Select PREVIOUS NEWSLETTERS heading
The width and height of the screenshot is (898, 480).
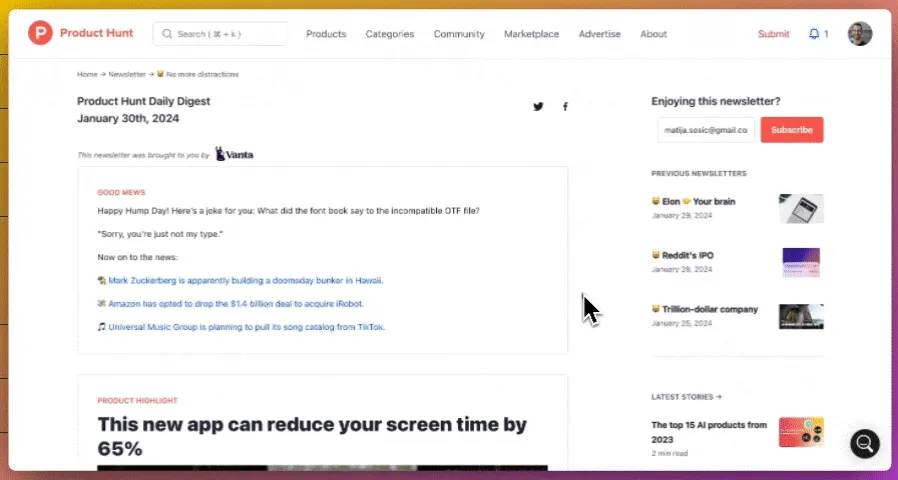[699, 174]
